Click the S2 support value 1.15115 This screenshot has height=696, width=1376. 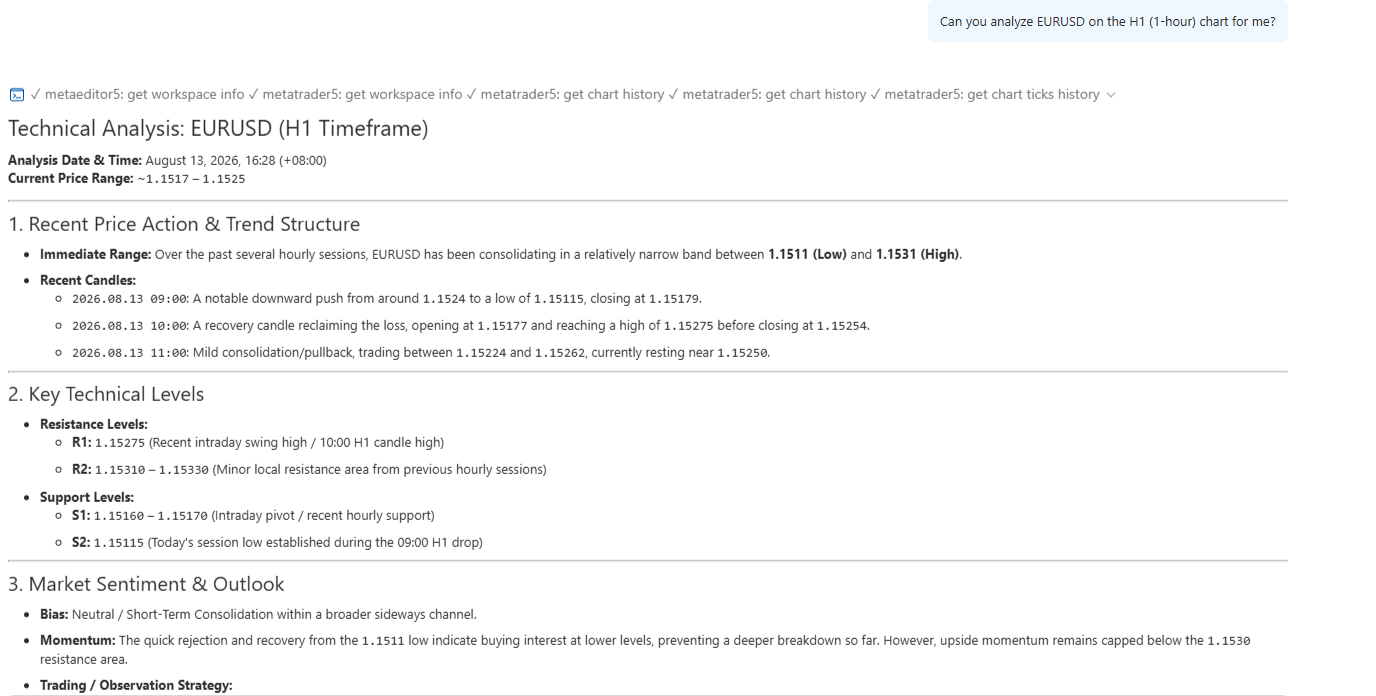click(120, 543)
